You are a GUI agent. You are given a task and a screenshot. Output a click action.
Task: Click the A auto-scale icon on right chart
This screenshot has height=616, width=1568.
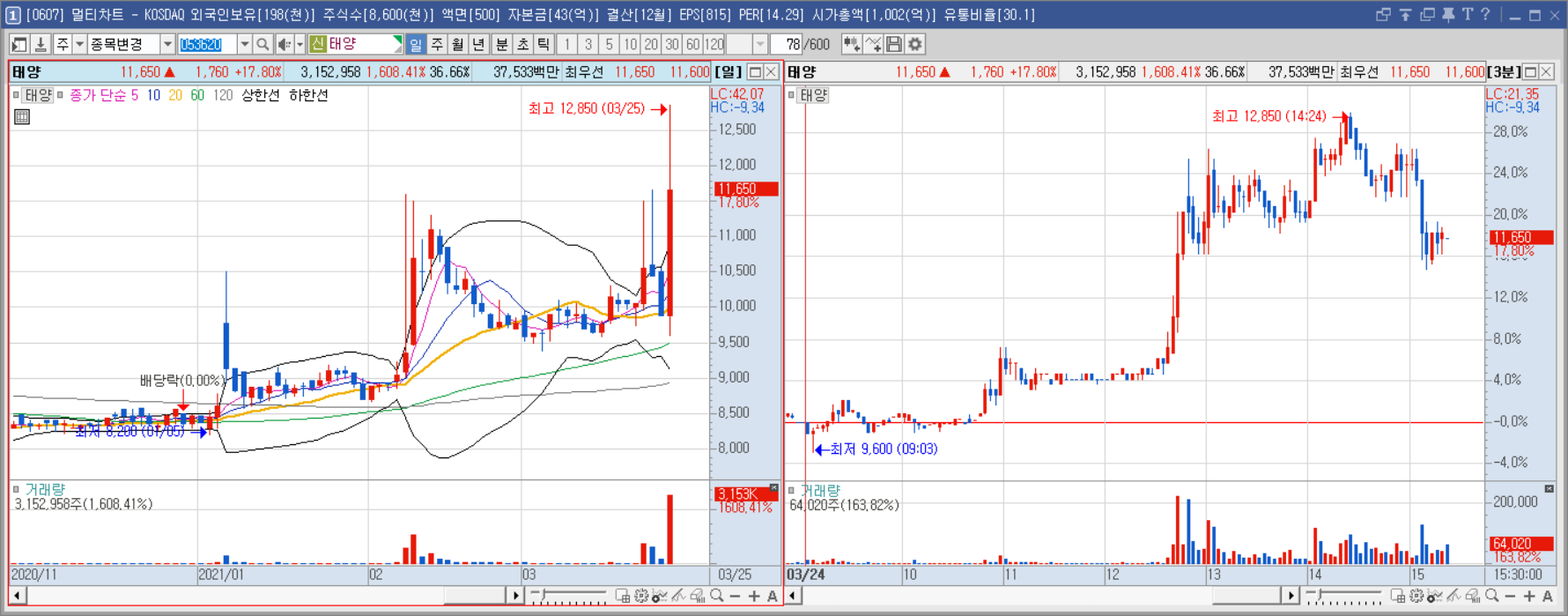(x=1548, y=596)
